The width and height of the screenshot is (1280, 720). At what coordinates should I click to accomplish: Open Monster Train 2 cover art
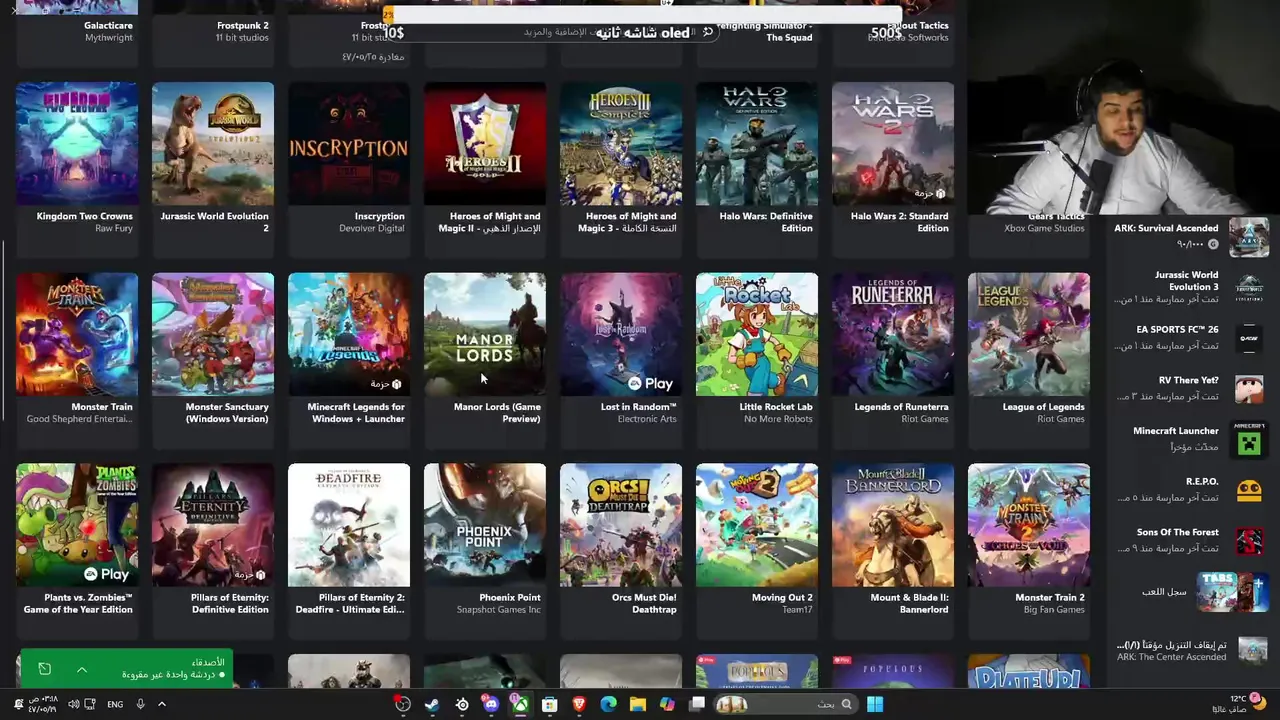point(1029,525)
